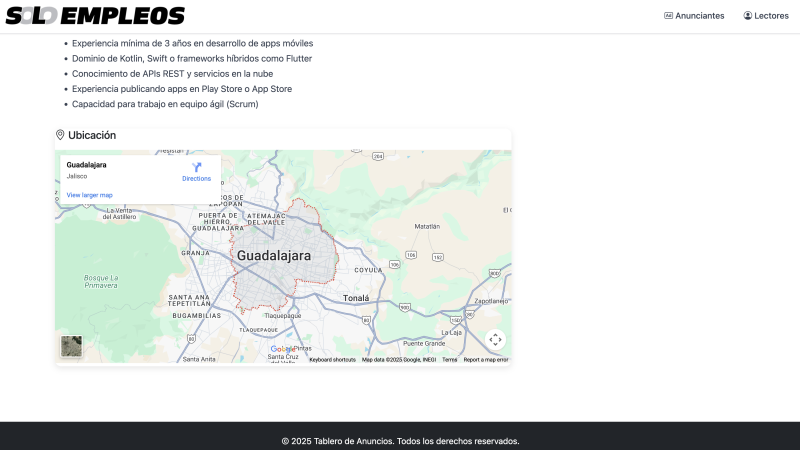Click the Guadalajara title in map info card
Screen dimensions: 800x450
coord(86,164)
